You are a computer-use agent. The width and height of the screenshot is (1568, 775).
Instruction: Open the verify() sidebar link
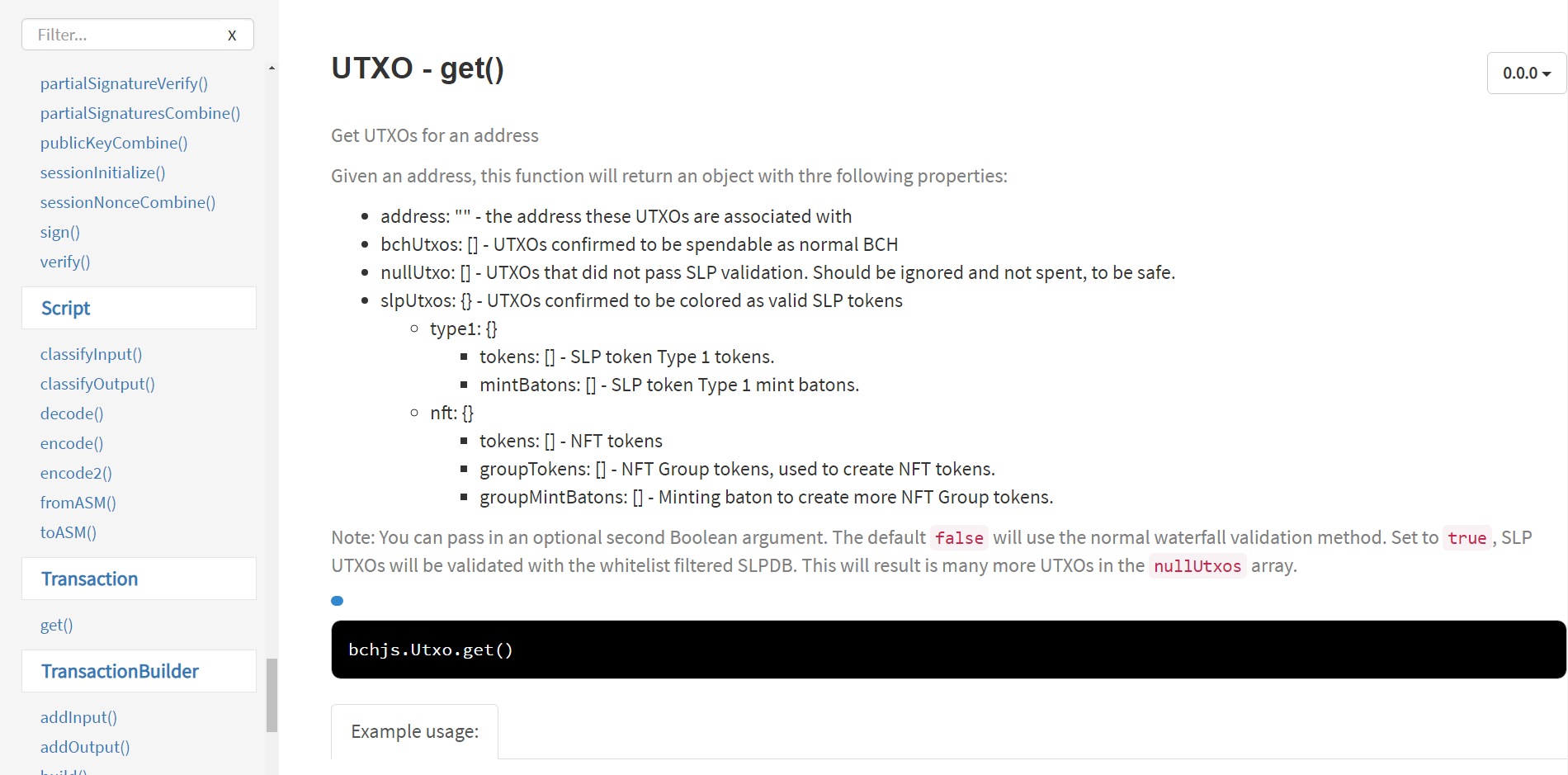click(65, 262)
